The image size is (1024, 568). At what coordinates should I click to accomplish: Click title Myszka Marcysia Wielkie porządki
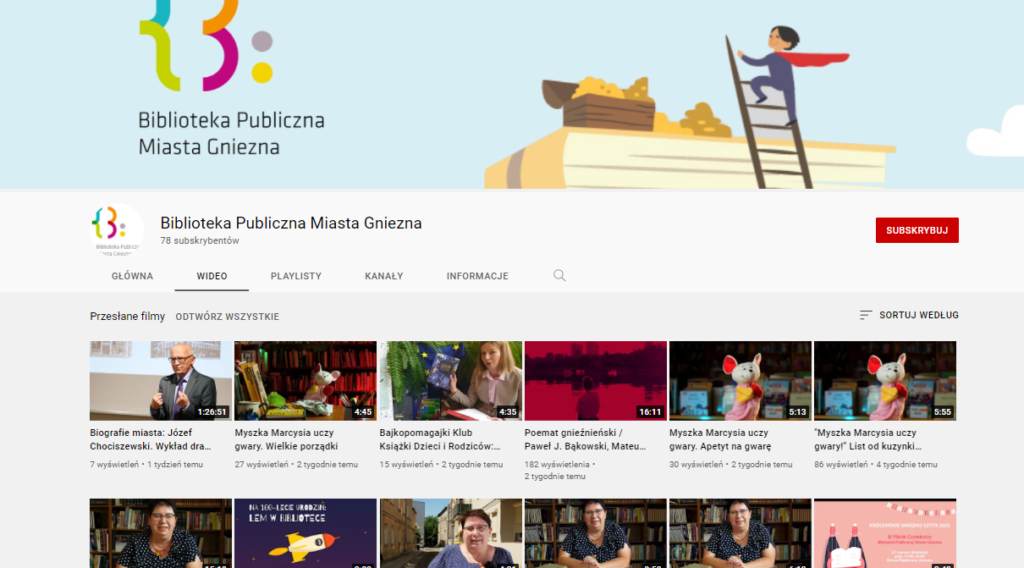[286, 439]
